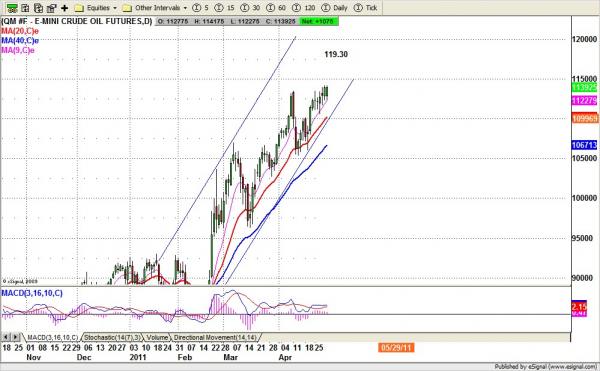Click the left tab scroll arrow
The height and width of the screenshot is (371, 600).
coord(6,337)
